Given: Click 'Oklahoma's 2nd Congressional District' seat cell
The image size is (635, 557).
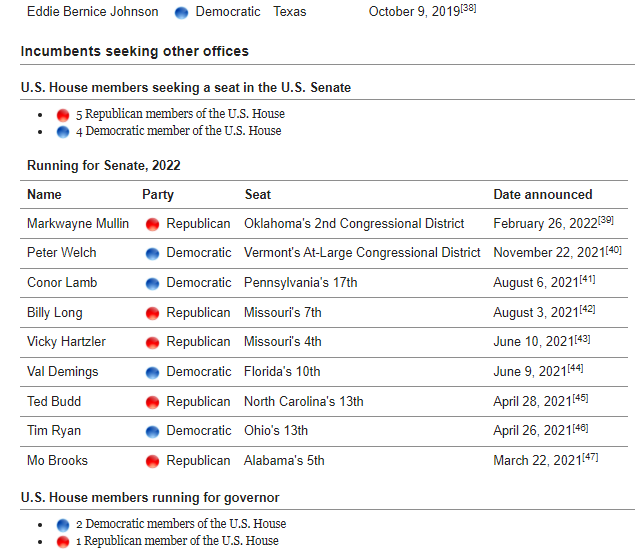Looking at the screenshot, I should click(354, 224).
